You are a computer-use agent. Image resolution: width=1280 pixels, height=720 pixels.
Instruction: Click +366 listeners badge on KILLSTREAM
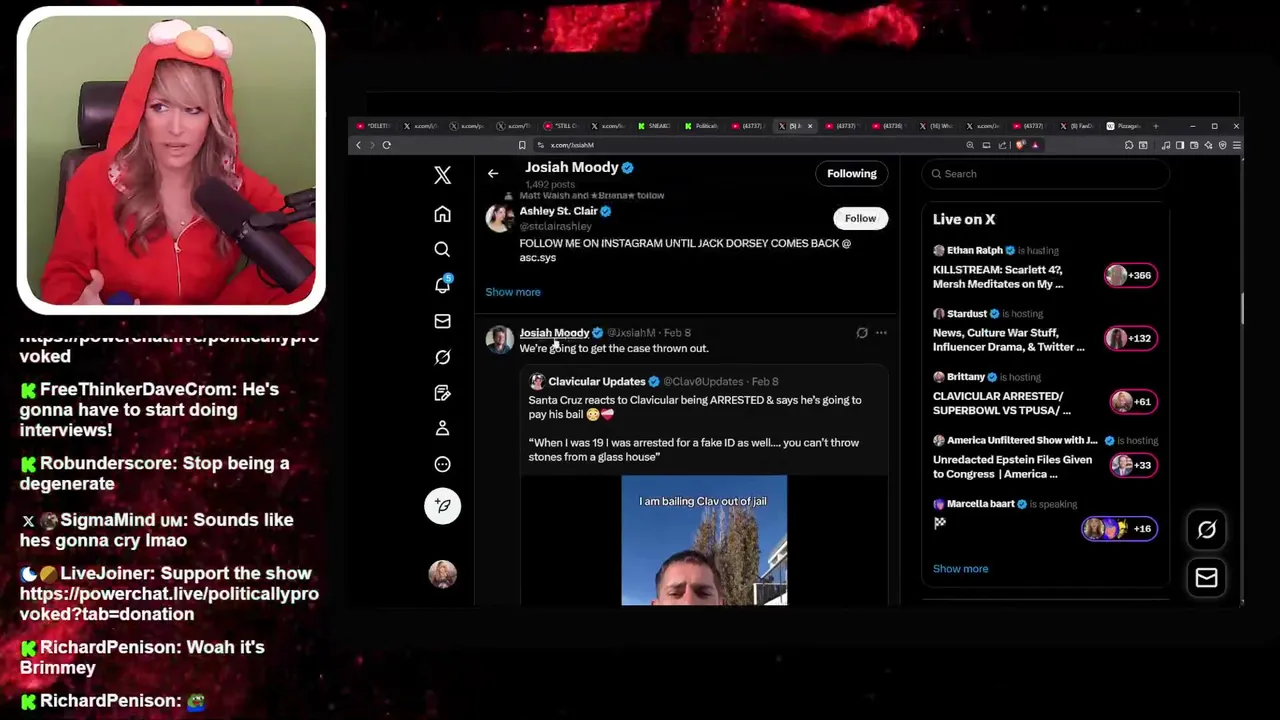coord(1131,275)
